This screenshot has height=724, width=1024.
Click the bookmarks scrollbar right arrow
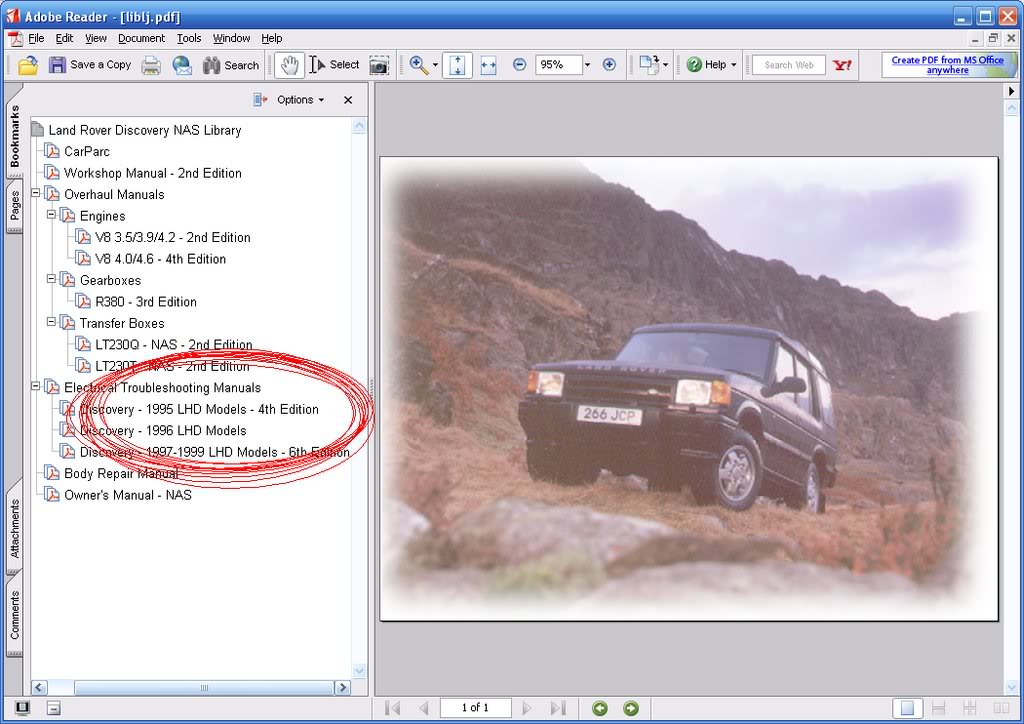click(x=342, y=687)
